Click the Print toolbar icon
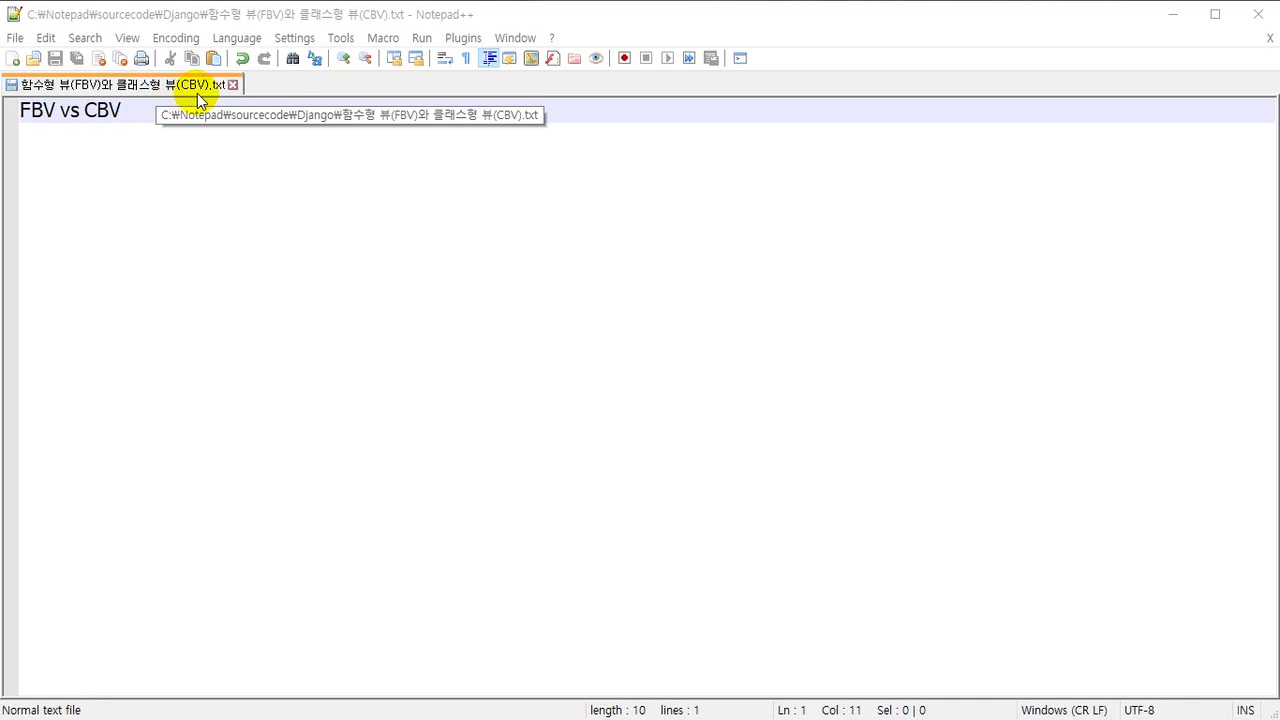 (x=142, y=58)
